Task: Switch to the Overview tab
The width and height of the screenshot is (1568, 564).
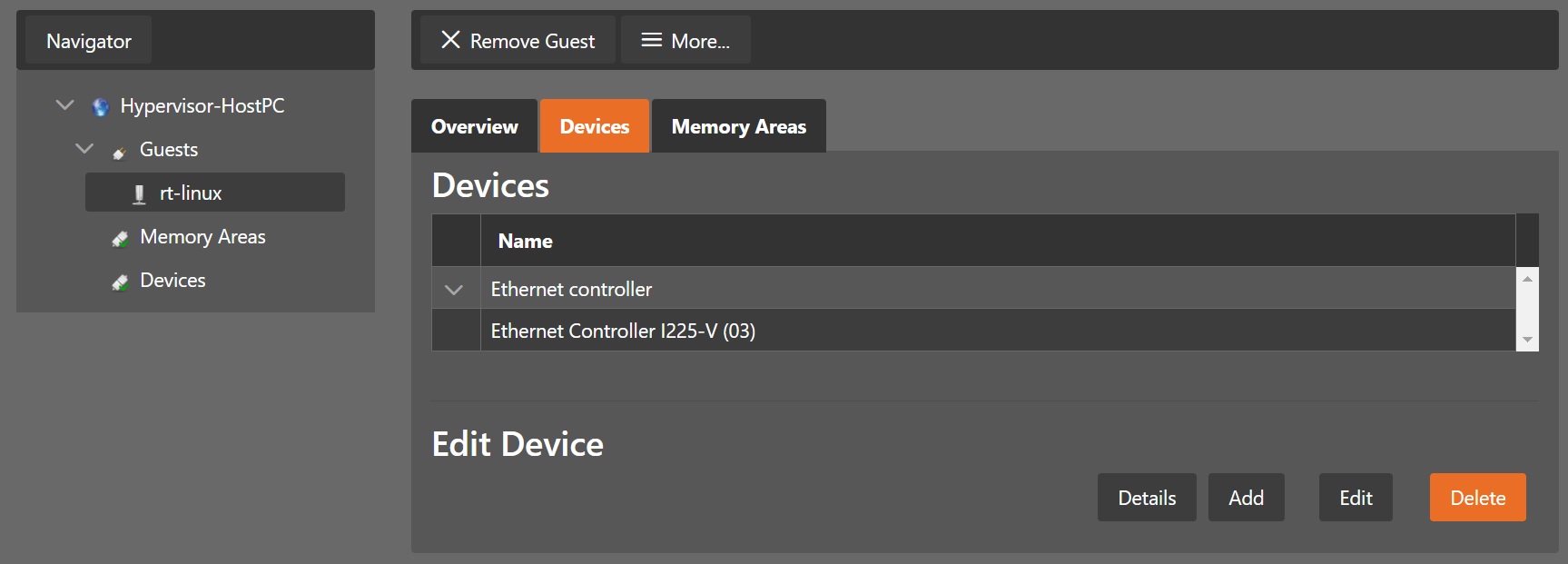Action: pyautogui.click(x=473, y=125)
